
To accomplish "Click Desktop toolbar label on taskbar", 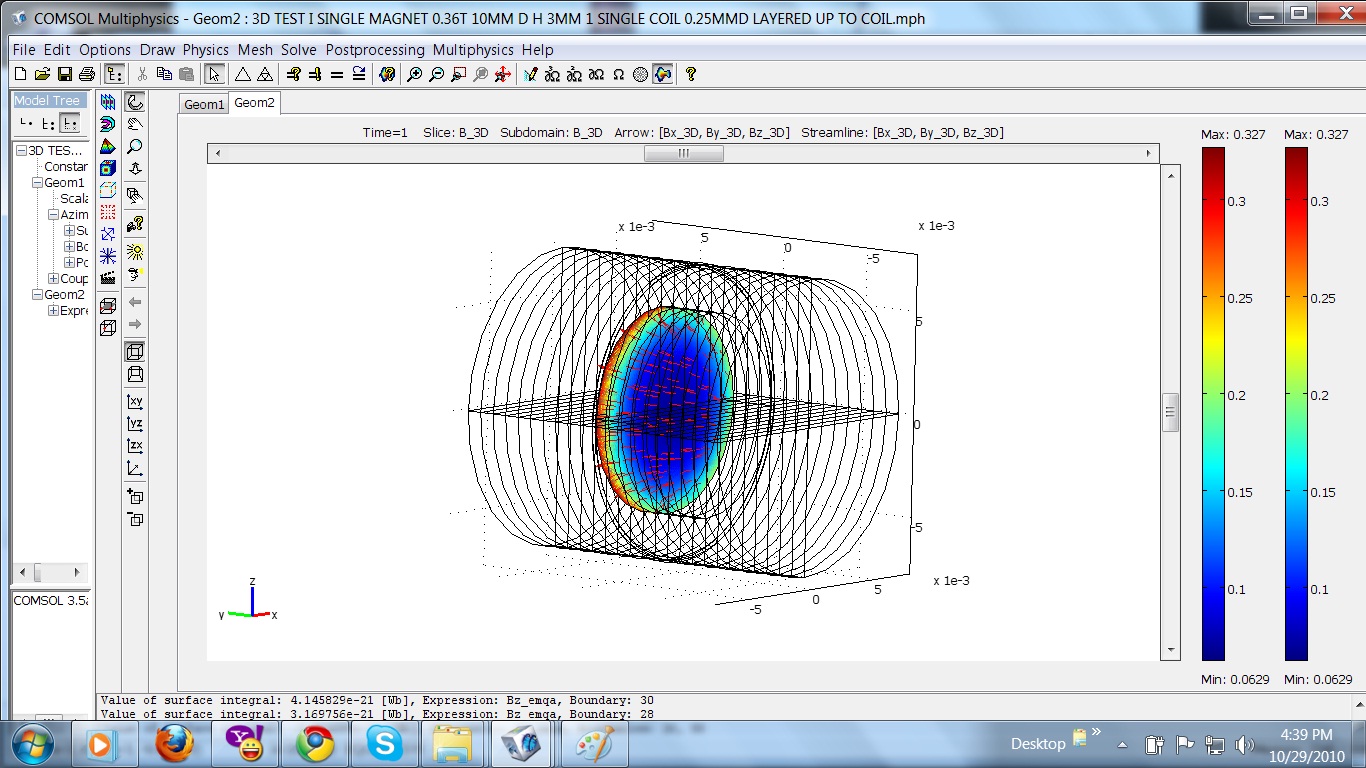I will 1037,744.
